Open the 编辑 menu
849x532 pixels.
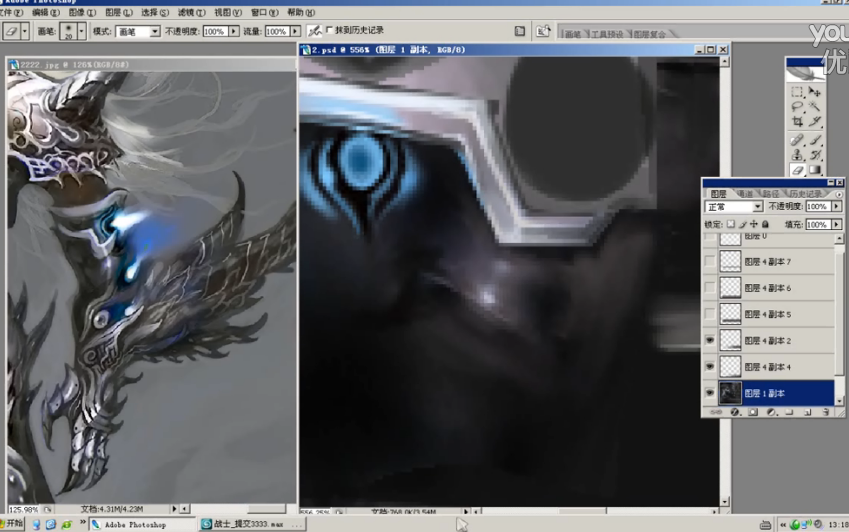[46, 12]
